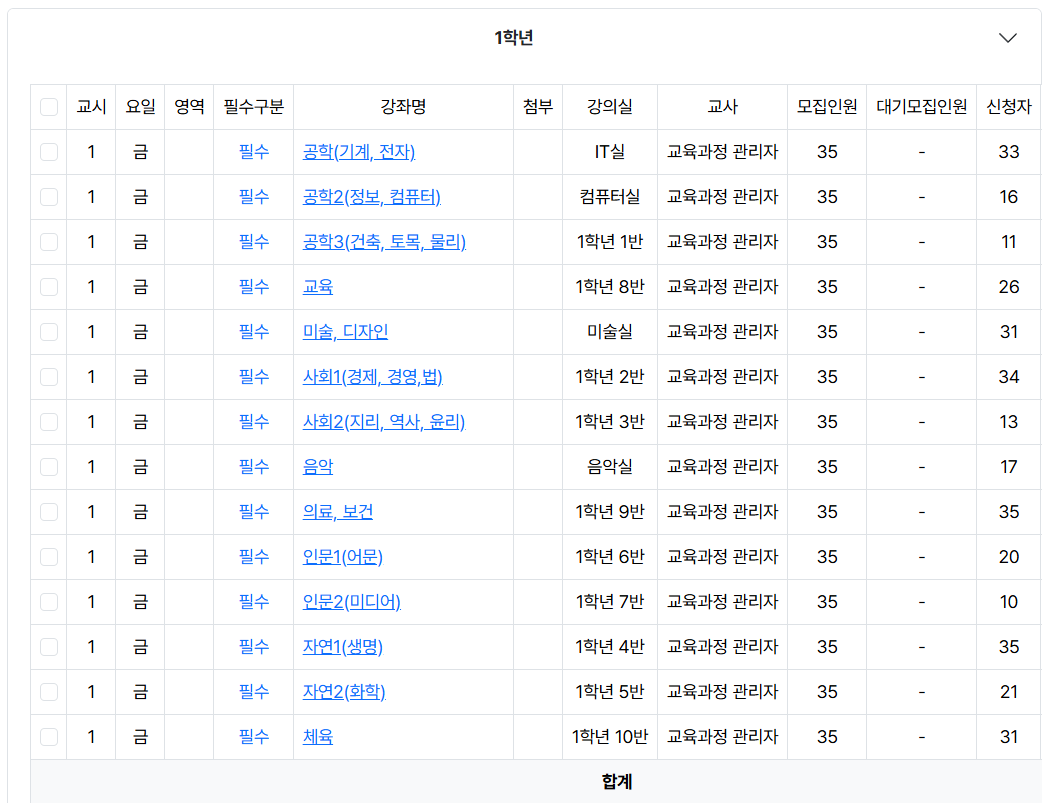Image resolution: width=1043 pixels, height=803 pixels.
Task: Click the 강좌명 column header
Action: coord(403,106)
